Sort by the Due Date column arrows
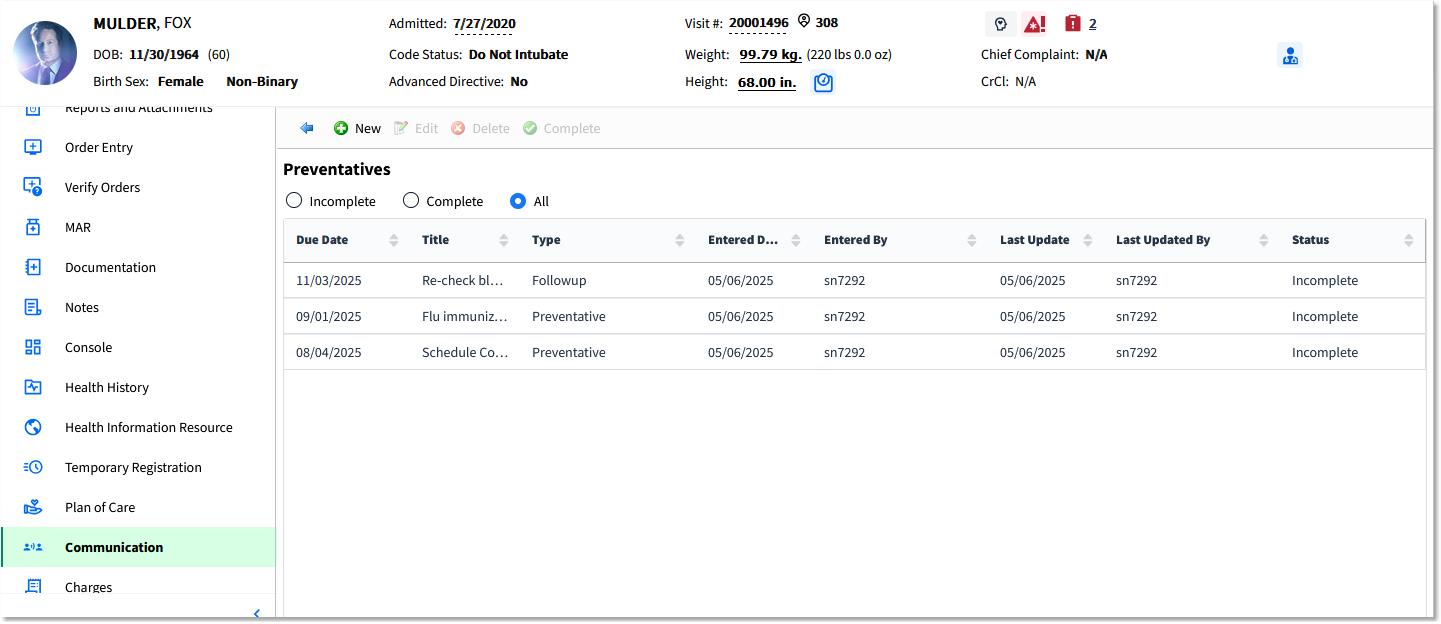The image size is (1441, 624). click(393, 240)
